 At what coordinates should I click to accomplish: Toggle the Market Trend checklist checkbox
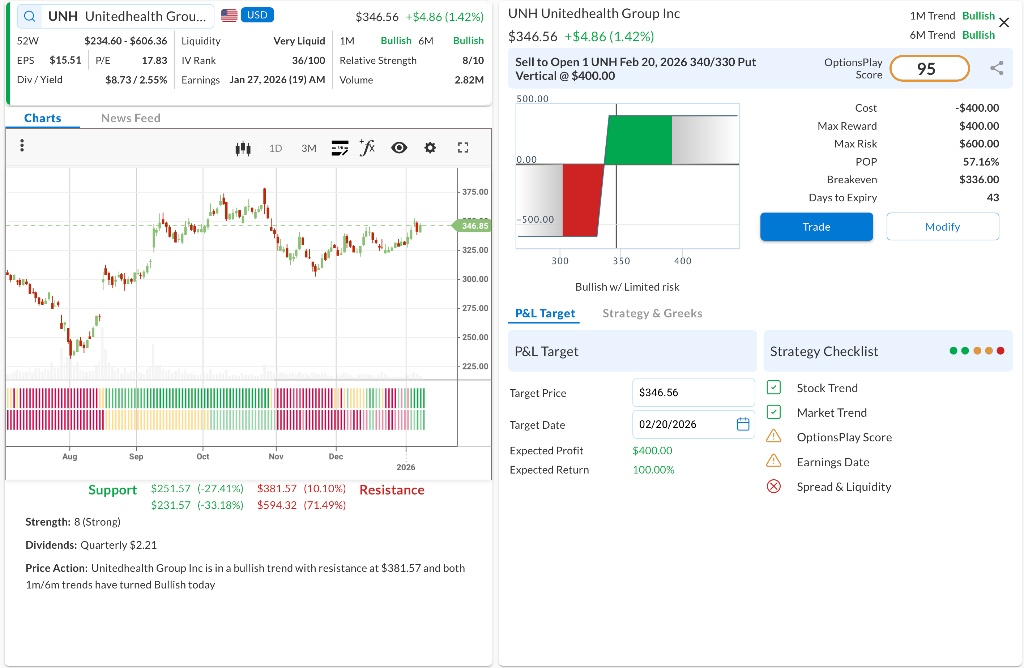coord(773,412)
